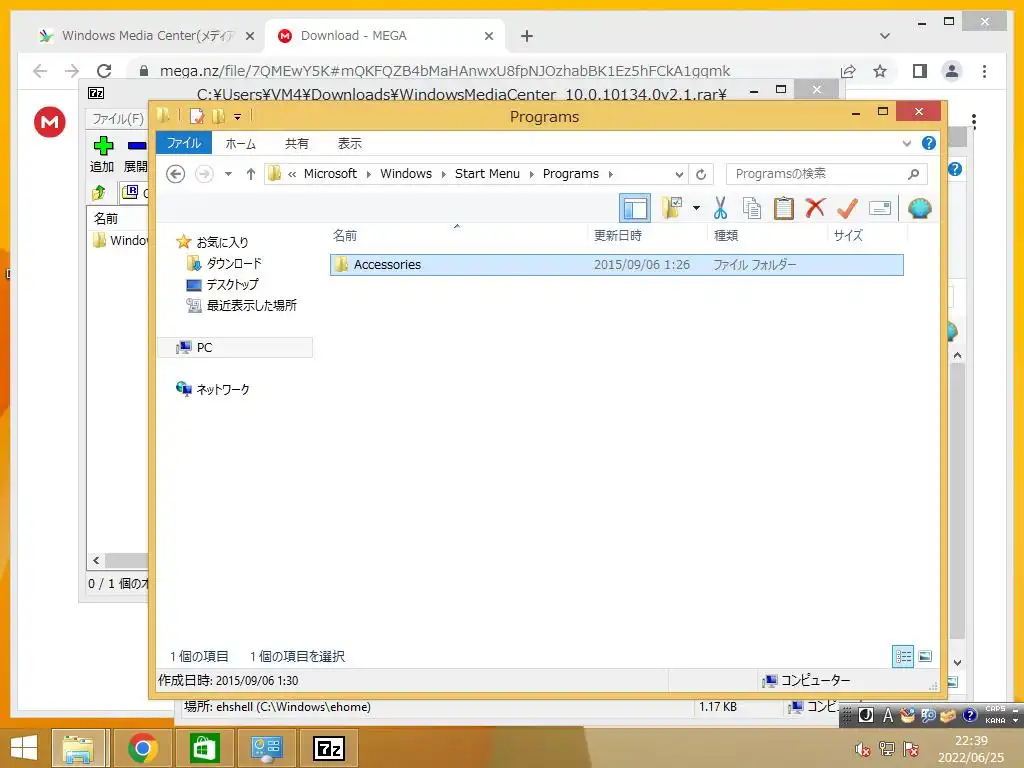
Task: Click the Properties quick access icon in title bar
Action: click(197, 116)
